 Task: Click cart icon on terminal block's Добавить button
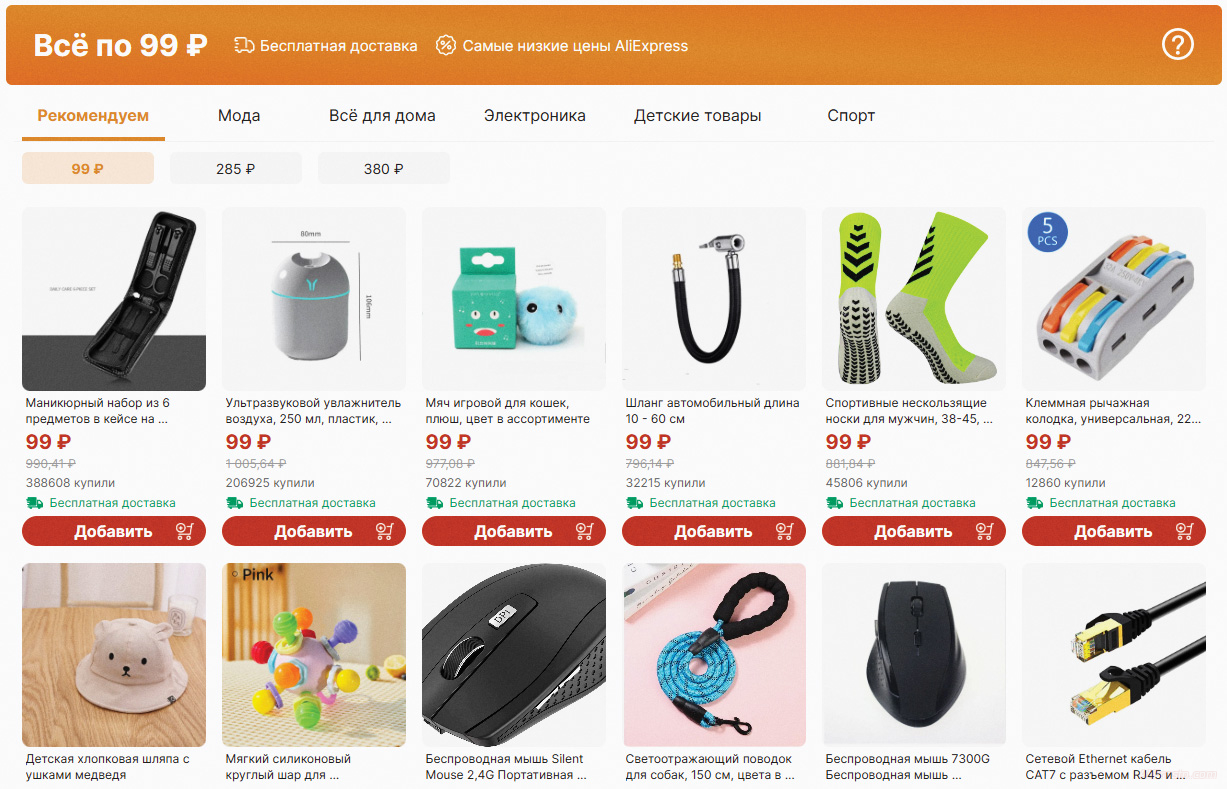point(1185,531)
